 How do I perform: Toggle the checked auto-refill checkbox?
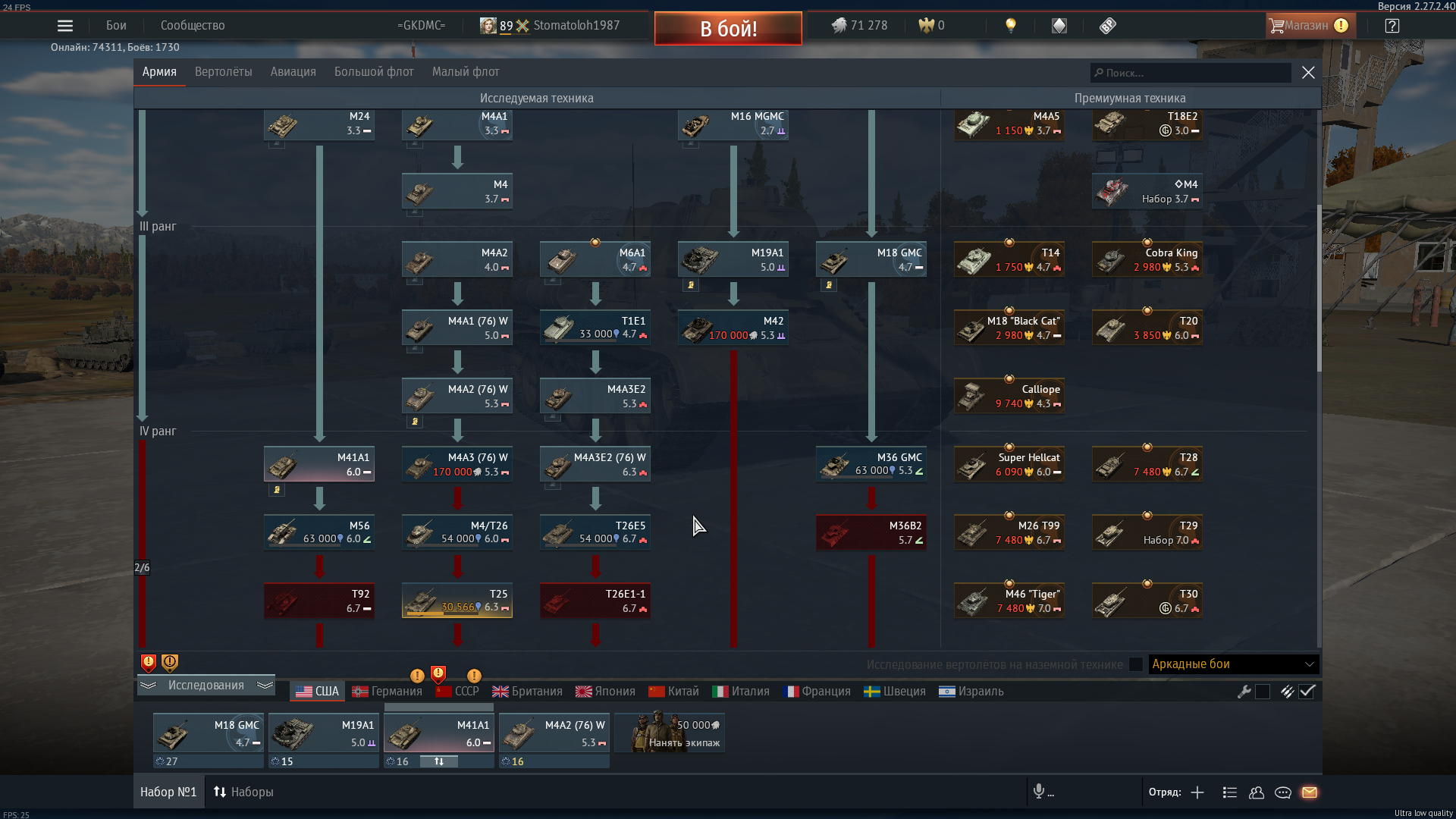pyautogui.click(x=1307, y=692)
